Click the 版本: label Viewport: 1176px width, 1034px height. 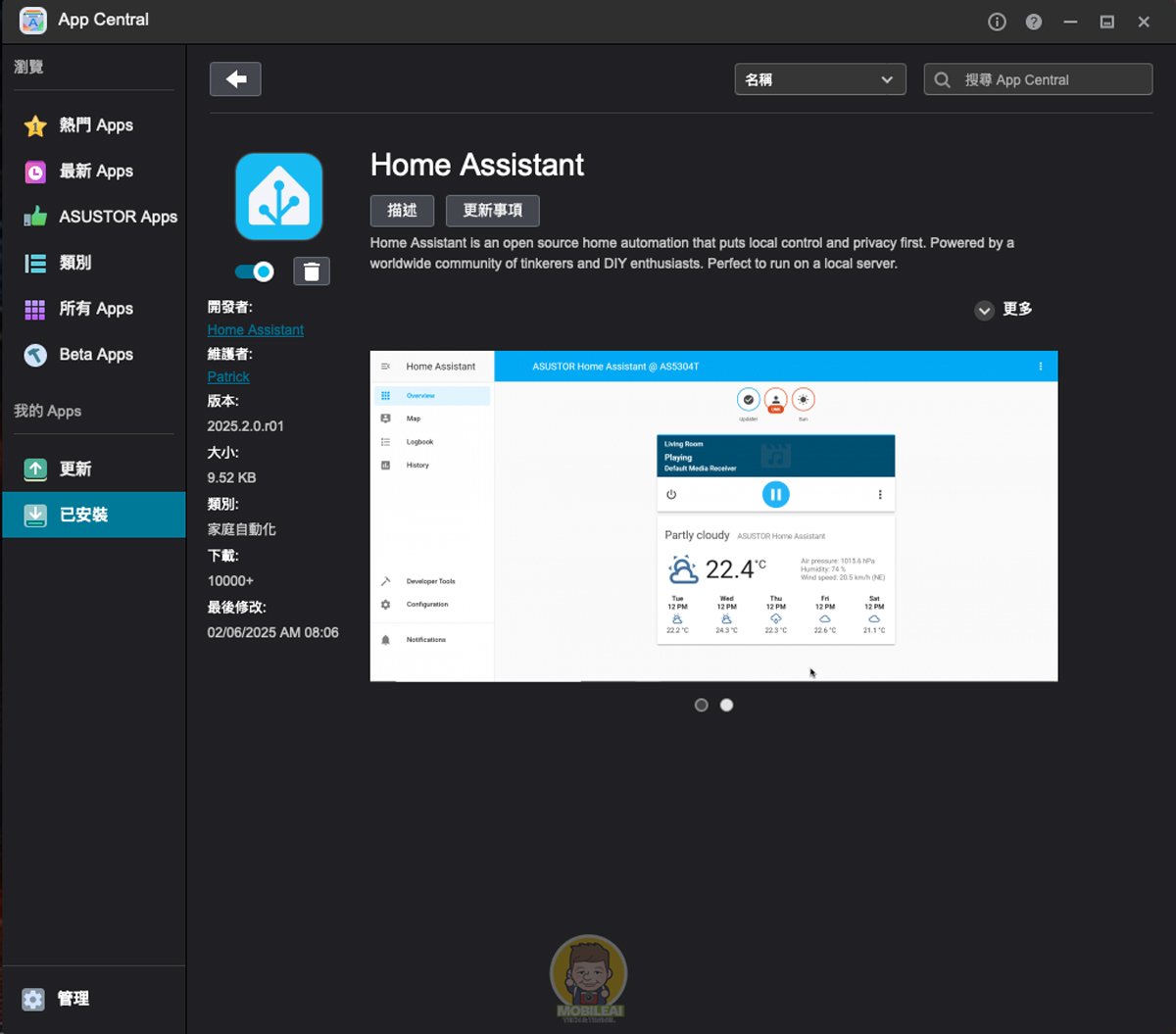click(223, 401)
